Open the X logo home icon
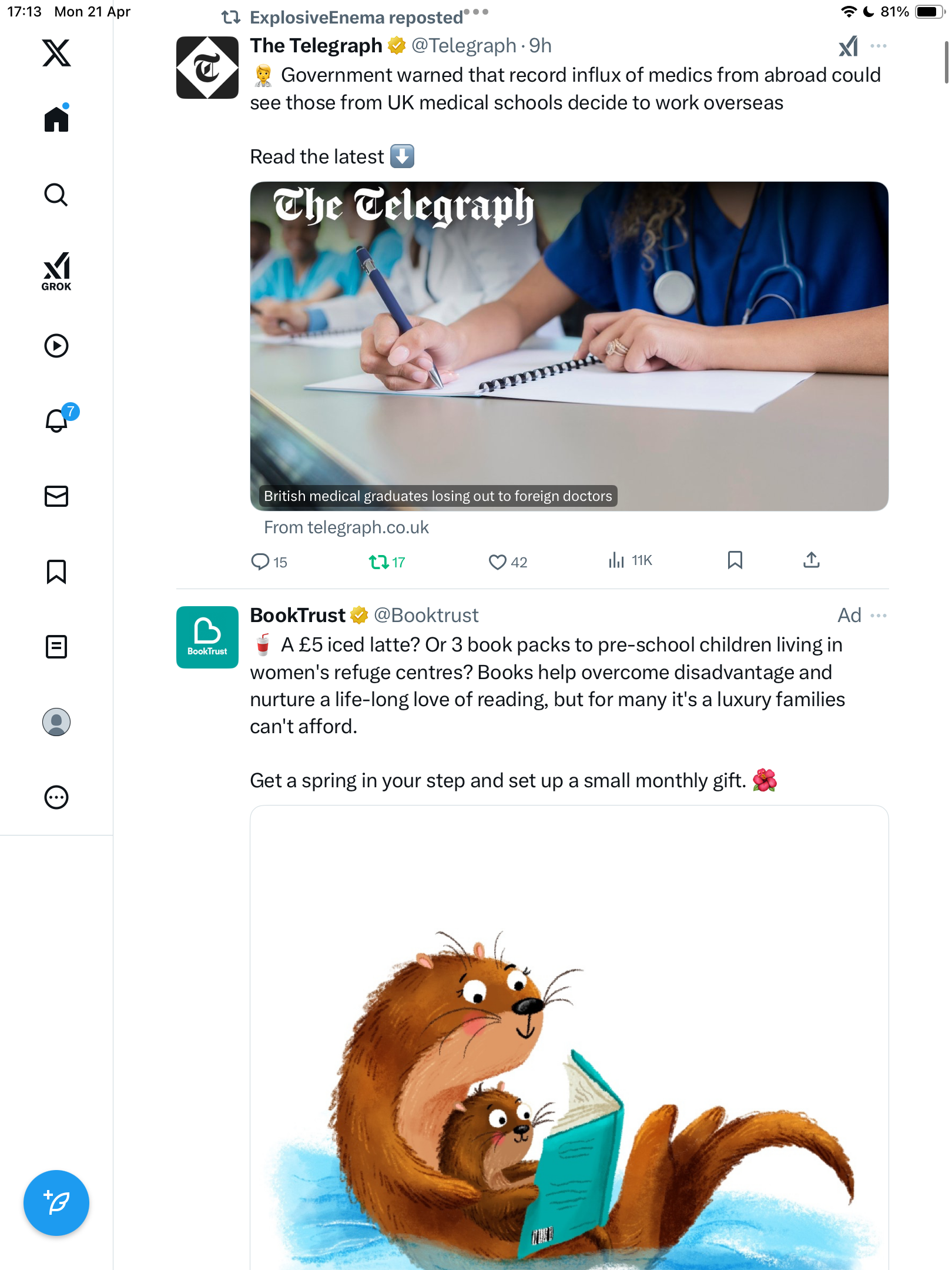952x1270 pixels. 56,53
